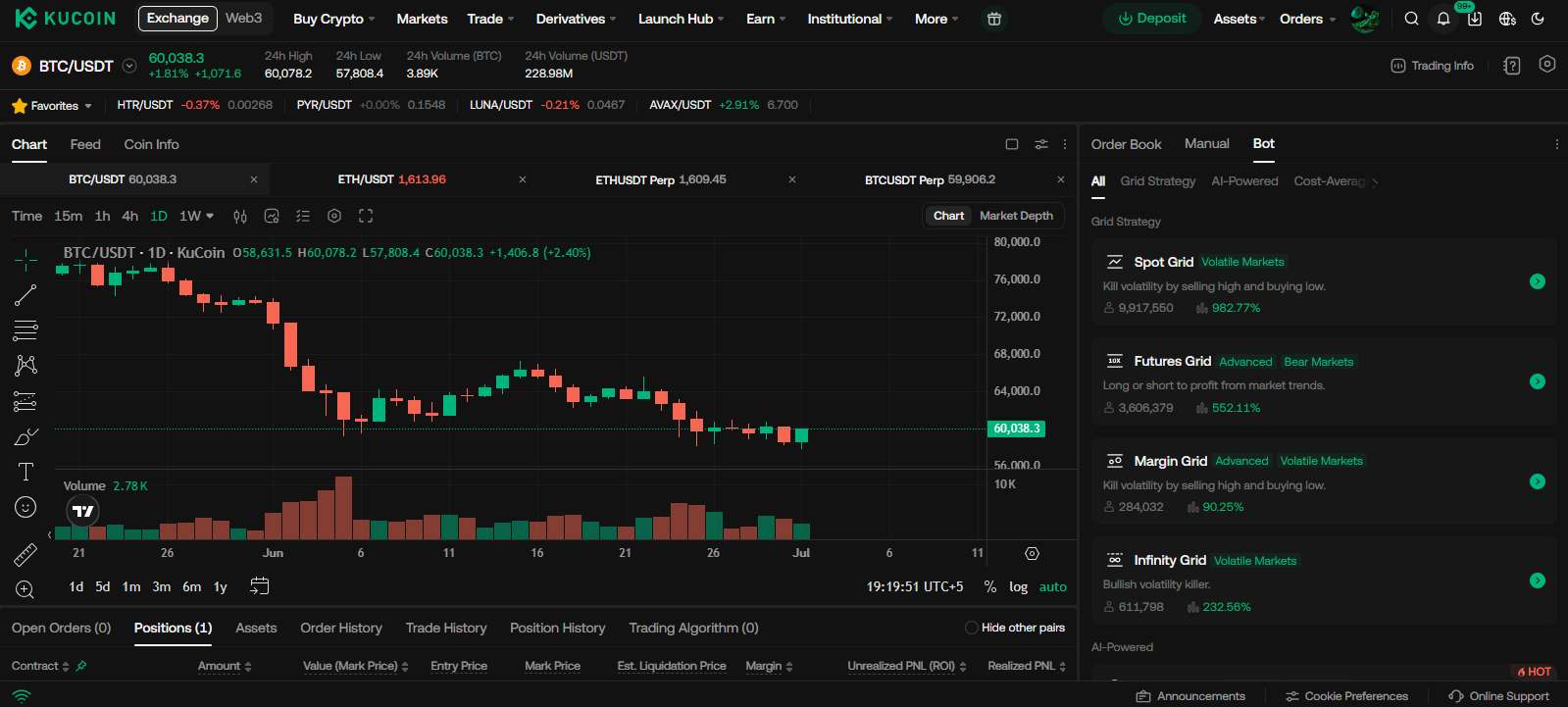Select the trend line drawing tool
The image size is (1568, 707).
25,295
